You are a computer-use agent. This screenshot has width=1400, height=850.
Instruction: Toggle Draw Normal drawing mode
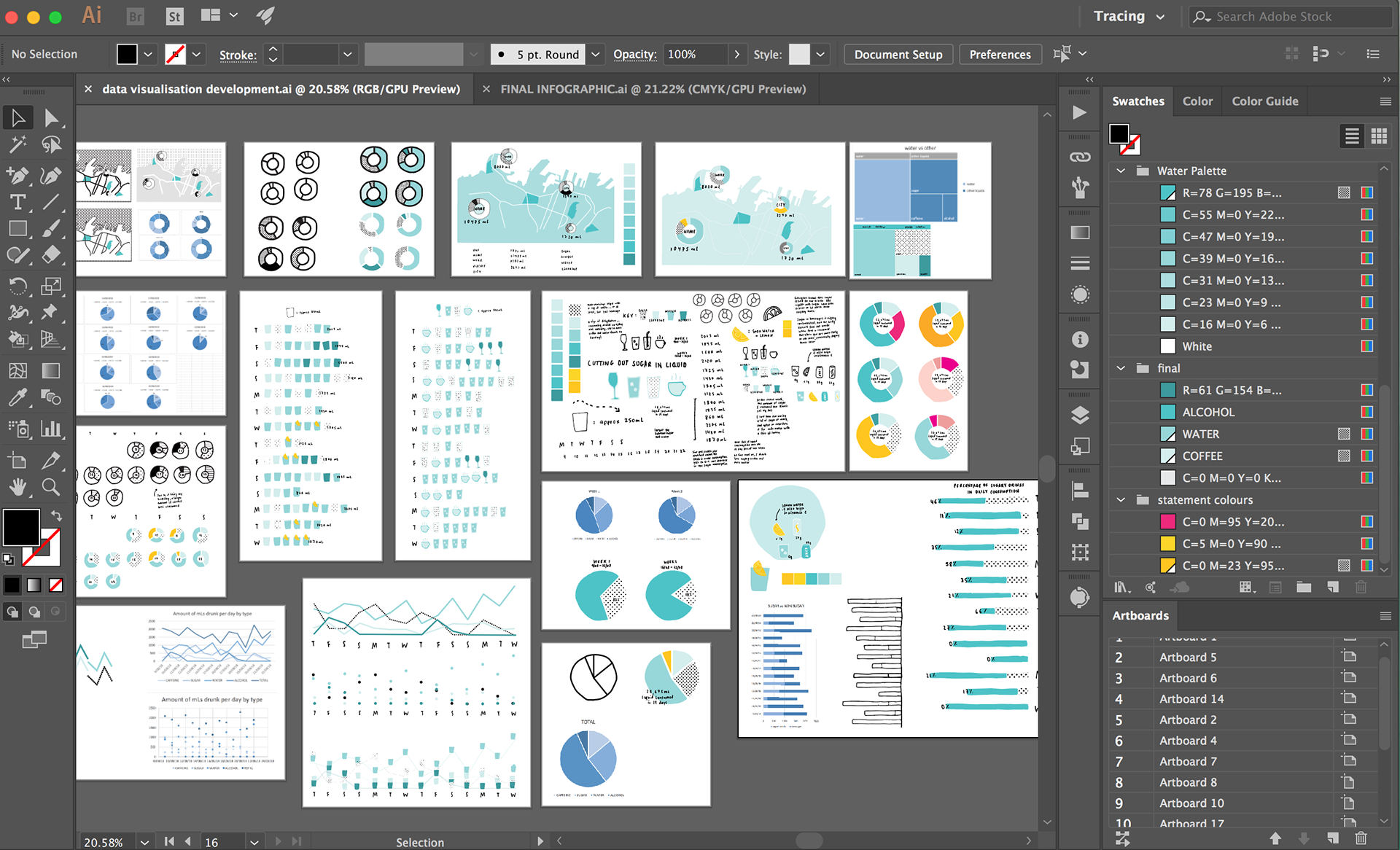pos(12,612)
